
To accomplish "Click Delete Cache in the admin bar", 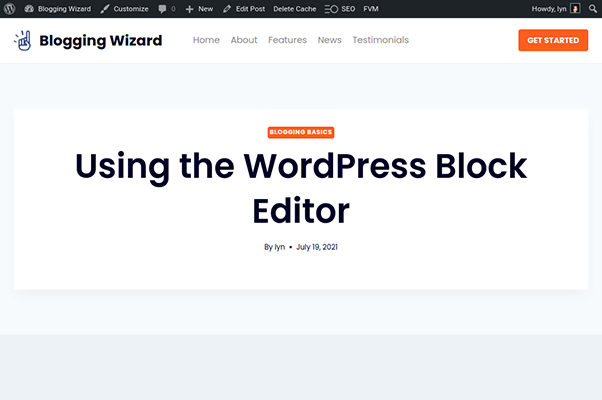I will (294, 8).
